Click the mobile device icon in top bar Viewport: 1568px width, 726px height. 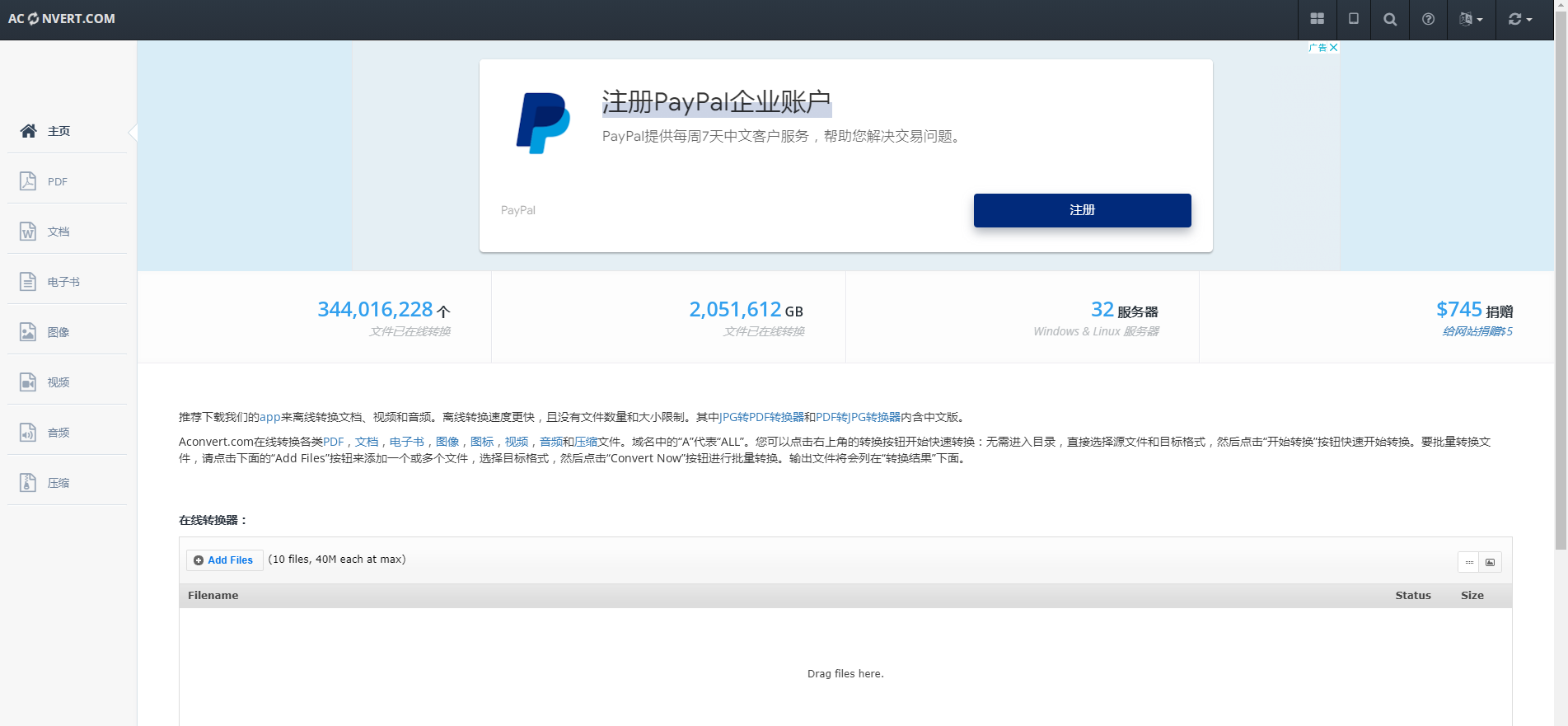(x=1353, y=19)
